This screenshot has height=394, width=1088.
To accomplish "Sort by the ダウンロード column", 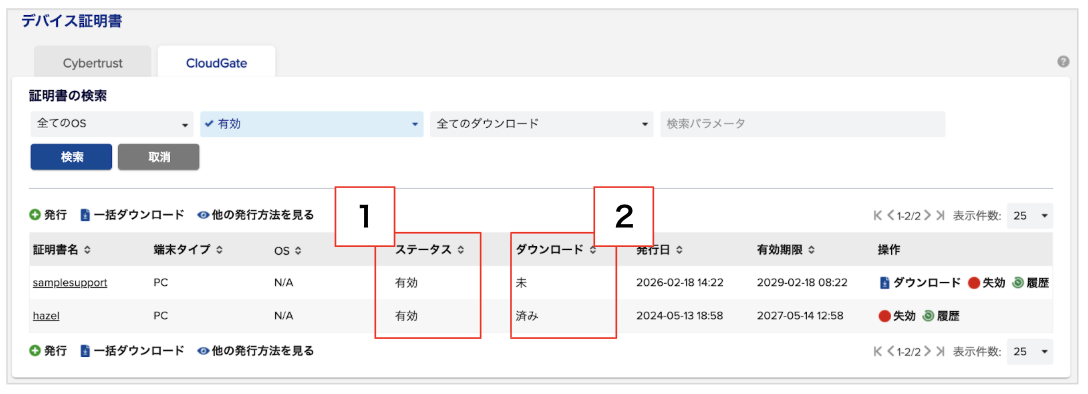I will tap(556, 250).
